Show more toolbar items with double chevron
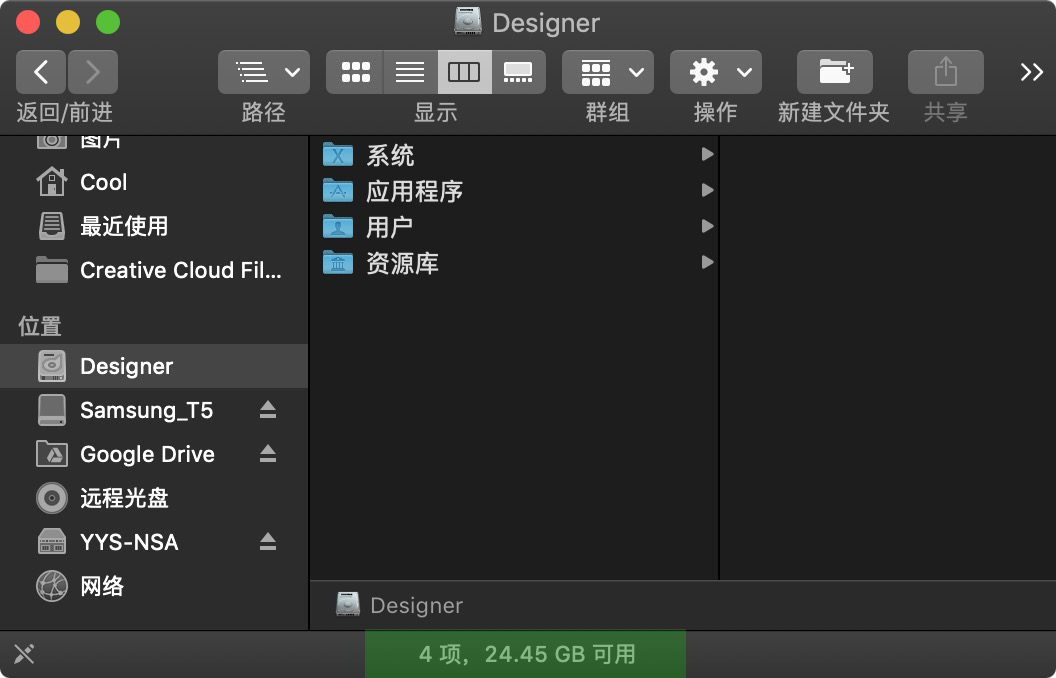The image size is (1056, 678). click(x=1031, y=72)
